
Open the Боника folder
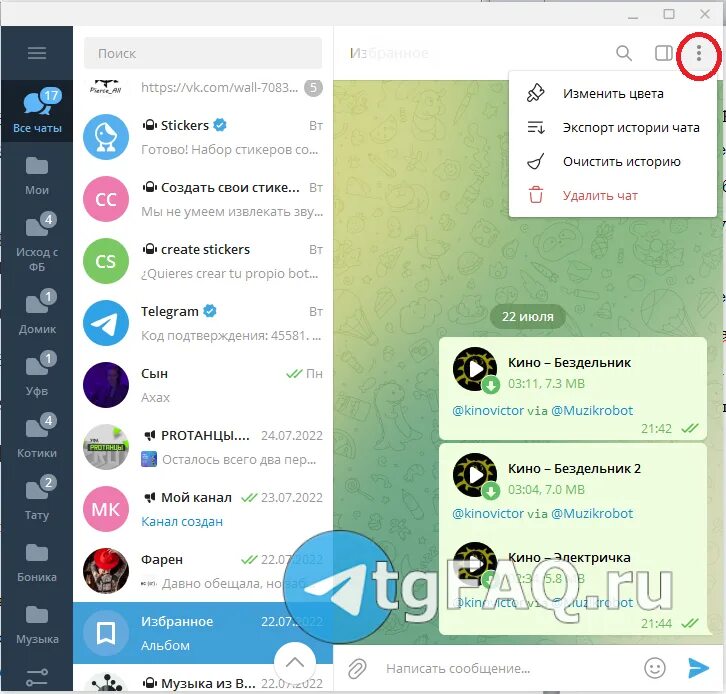coord(37,563)
